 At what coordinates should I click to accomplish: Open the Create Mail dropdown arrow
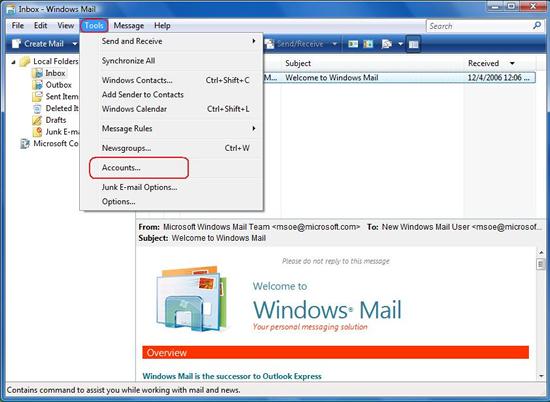74,44
